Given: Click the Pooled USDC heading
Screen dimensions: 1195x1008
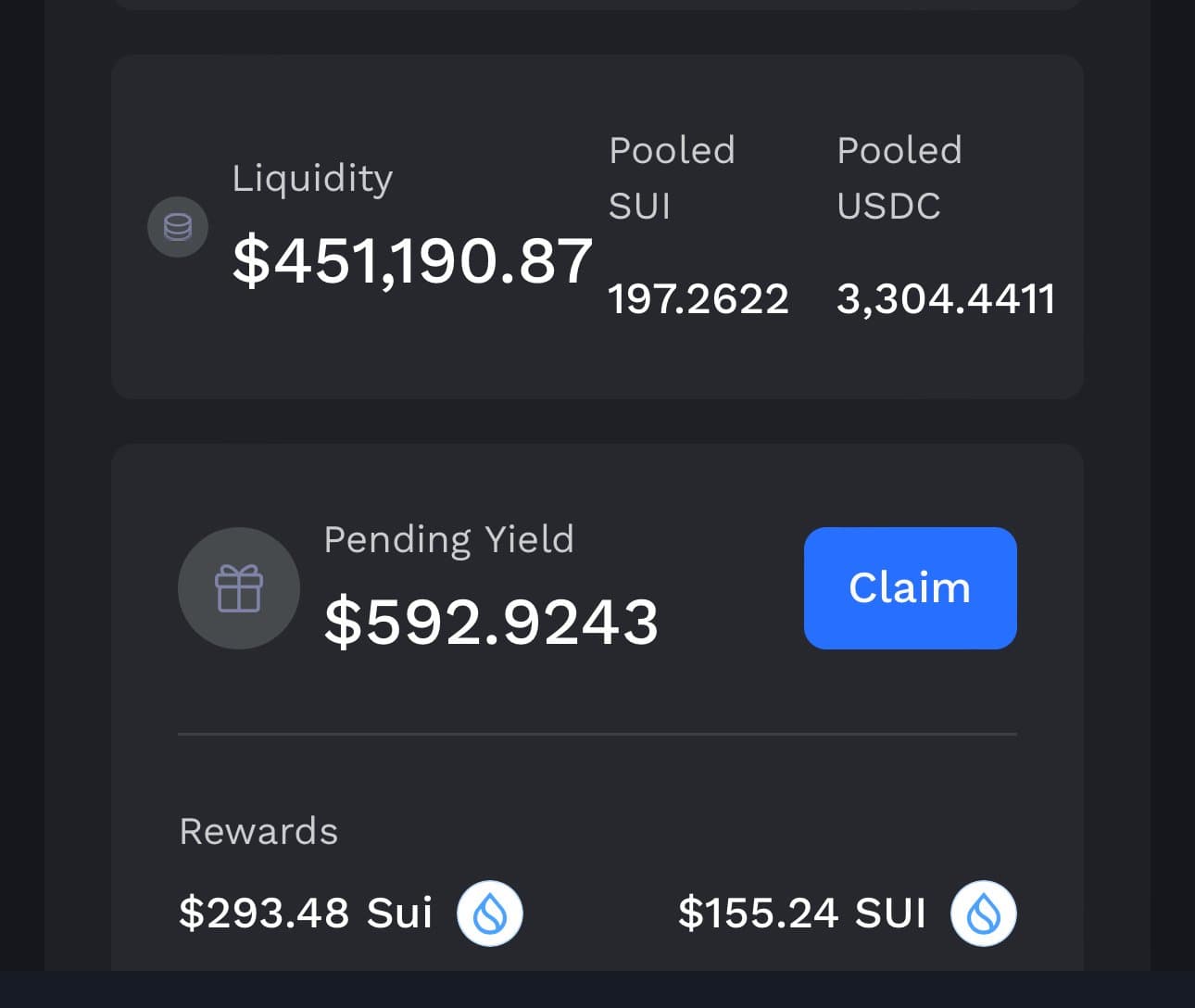Looking at the screenshot, I should tap(899, 178).
